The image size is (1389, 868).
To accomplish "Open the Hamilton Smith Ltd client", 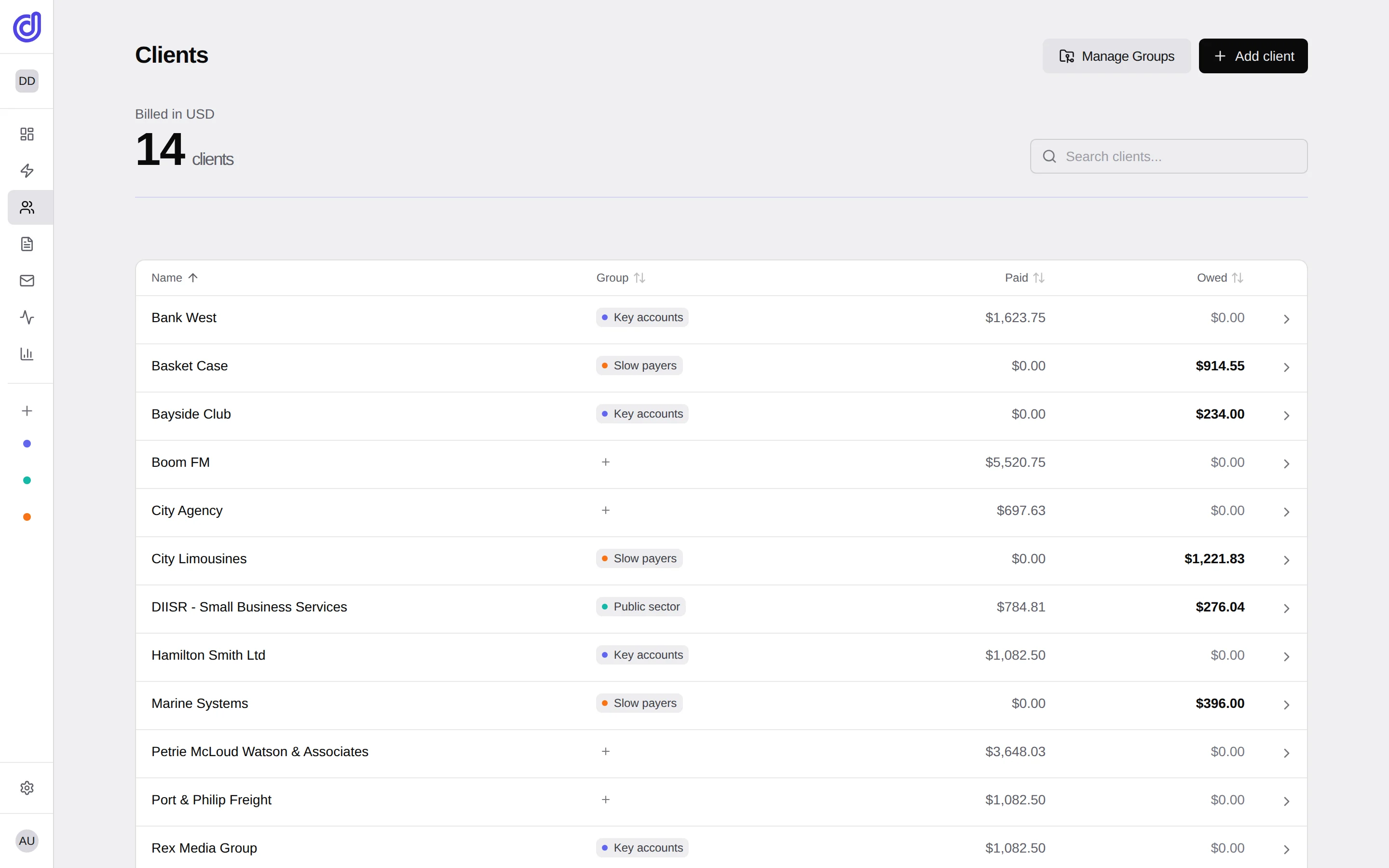I will click(208, 655).
